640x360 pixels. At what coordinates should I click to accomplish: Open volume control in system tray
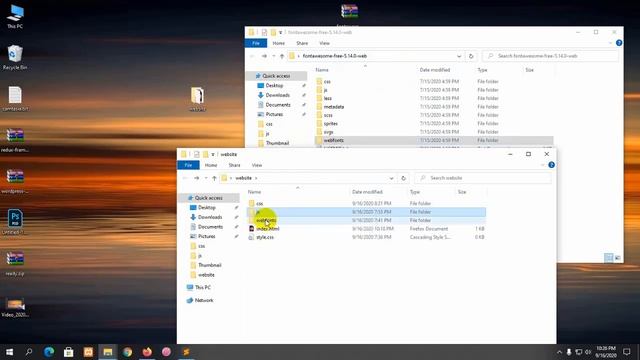pos(588,352)
